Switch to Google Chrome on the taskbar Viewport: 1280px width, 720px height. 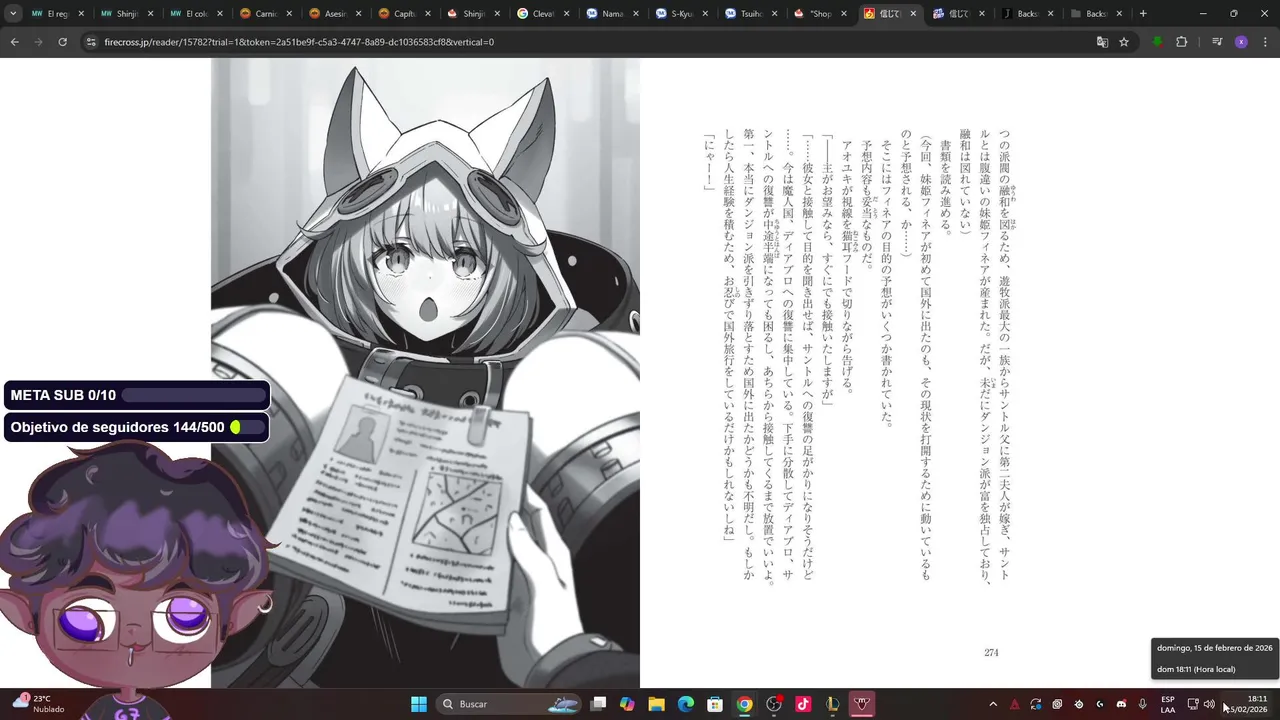(744, 704)
